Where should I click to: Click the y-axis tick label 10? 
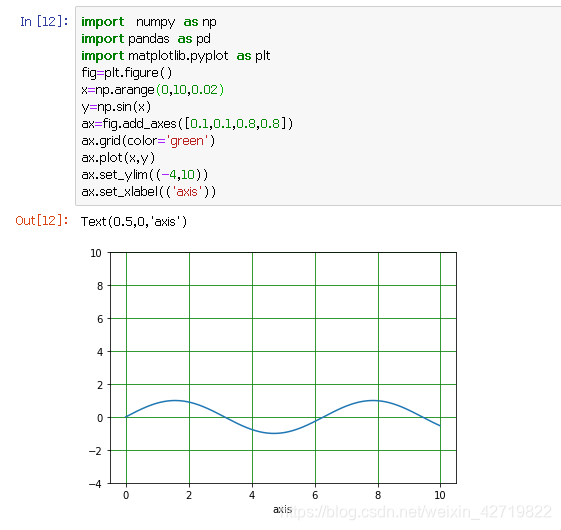click(96, 253)
